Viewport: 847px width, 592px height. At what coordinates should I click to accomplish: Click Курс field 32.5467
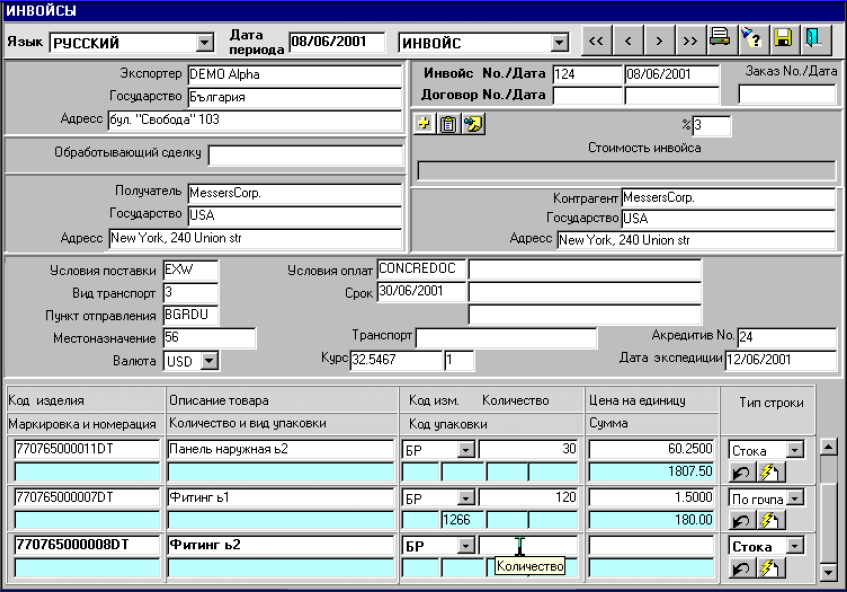click(396, 360)
